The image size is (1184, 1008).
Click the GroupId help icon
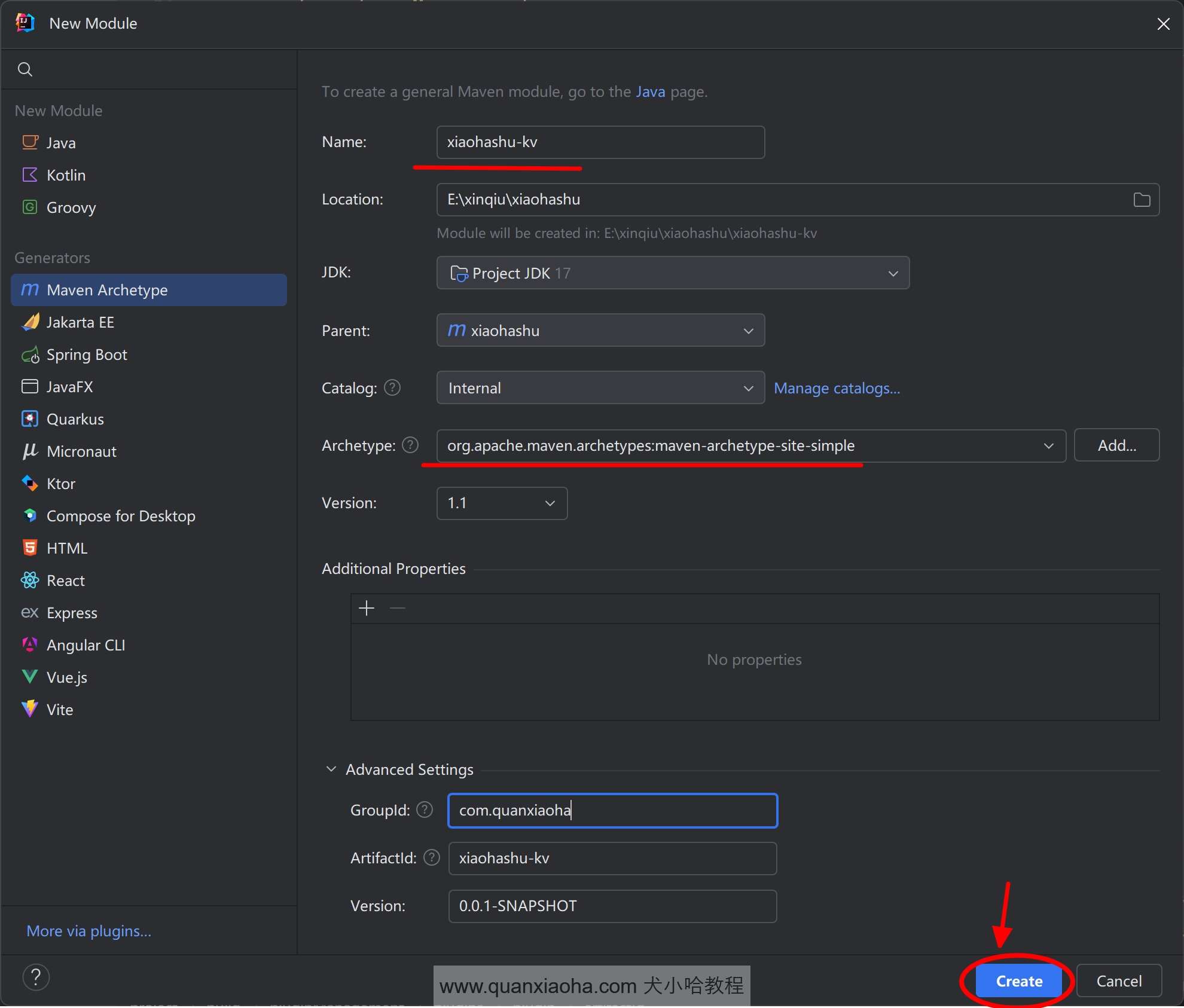pos(425,810)
